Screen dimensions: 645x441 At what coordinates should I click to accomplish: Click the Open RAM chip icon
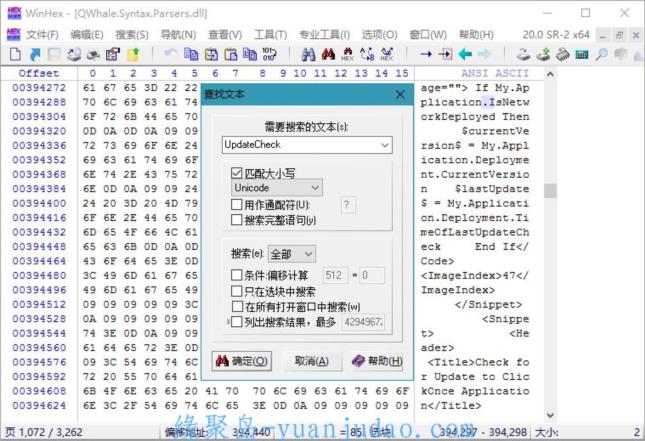tap(562, 54)
